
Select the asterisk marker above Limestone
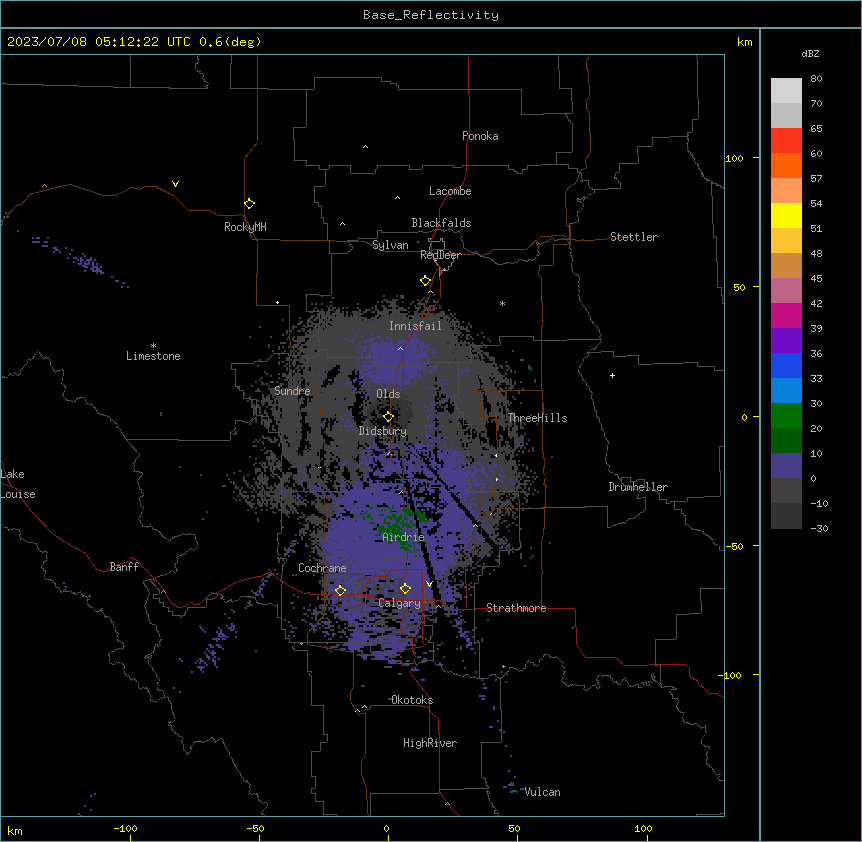[153, 346]
